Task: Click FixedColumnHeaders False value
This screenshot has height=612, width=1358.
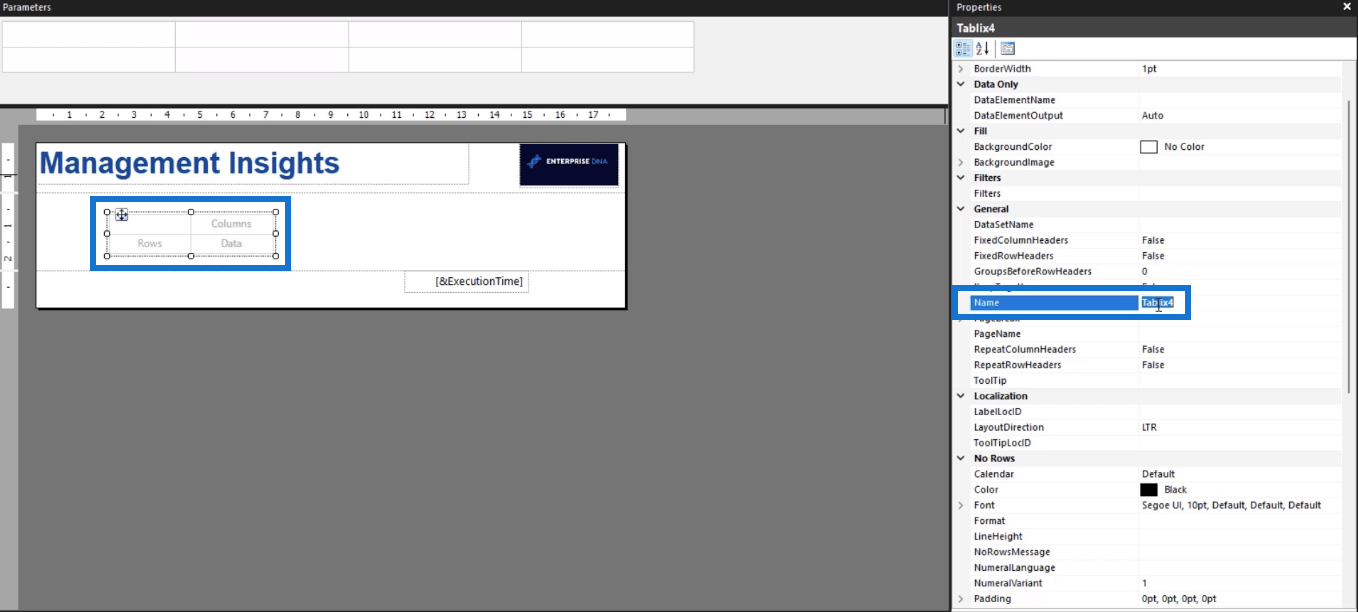Action: click(1153, 240)
